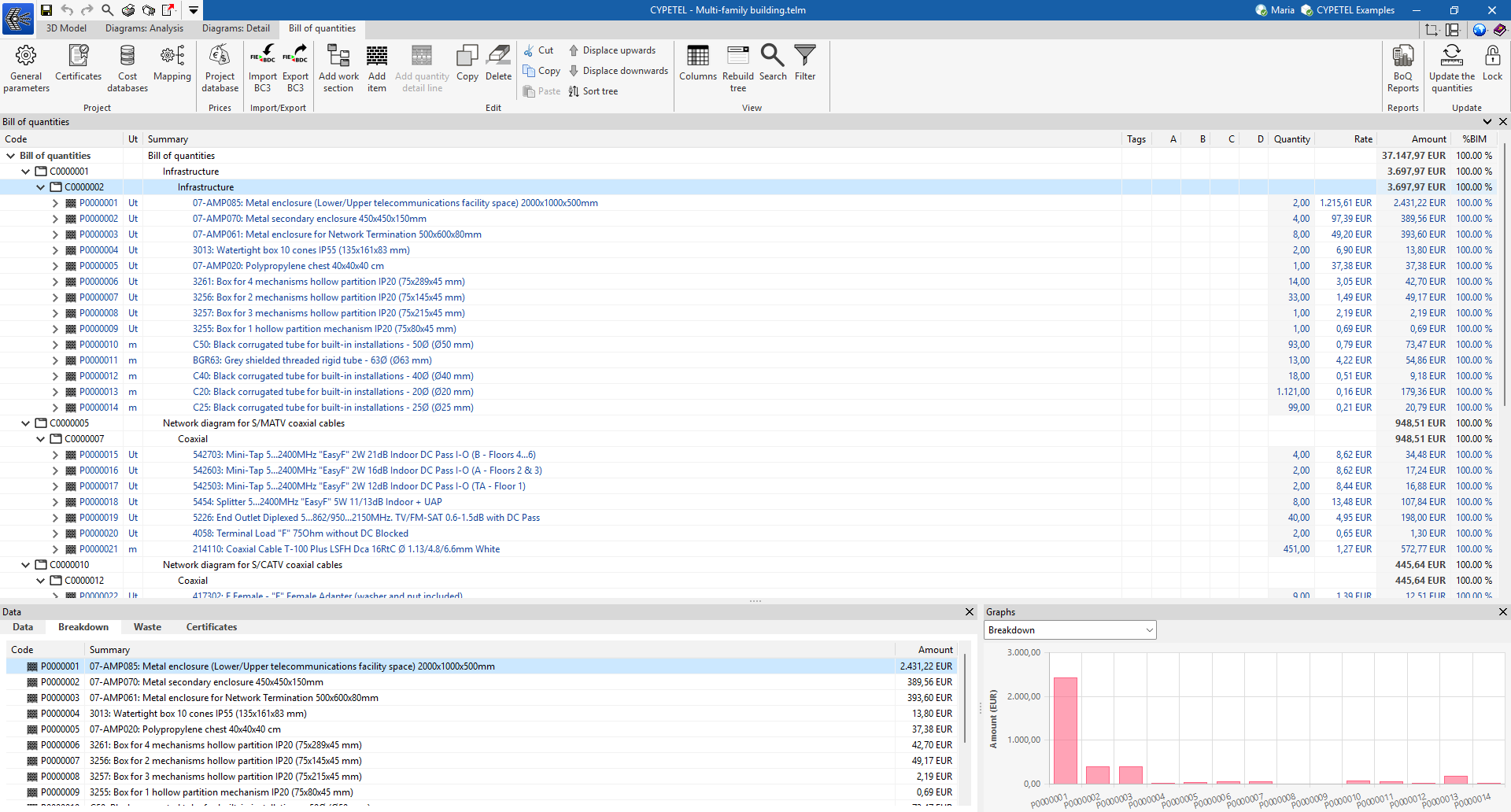Open BoQ Reports

click(x=1403, y=68)
